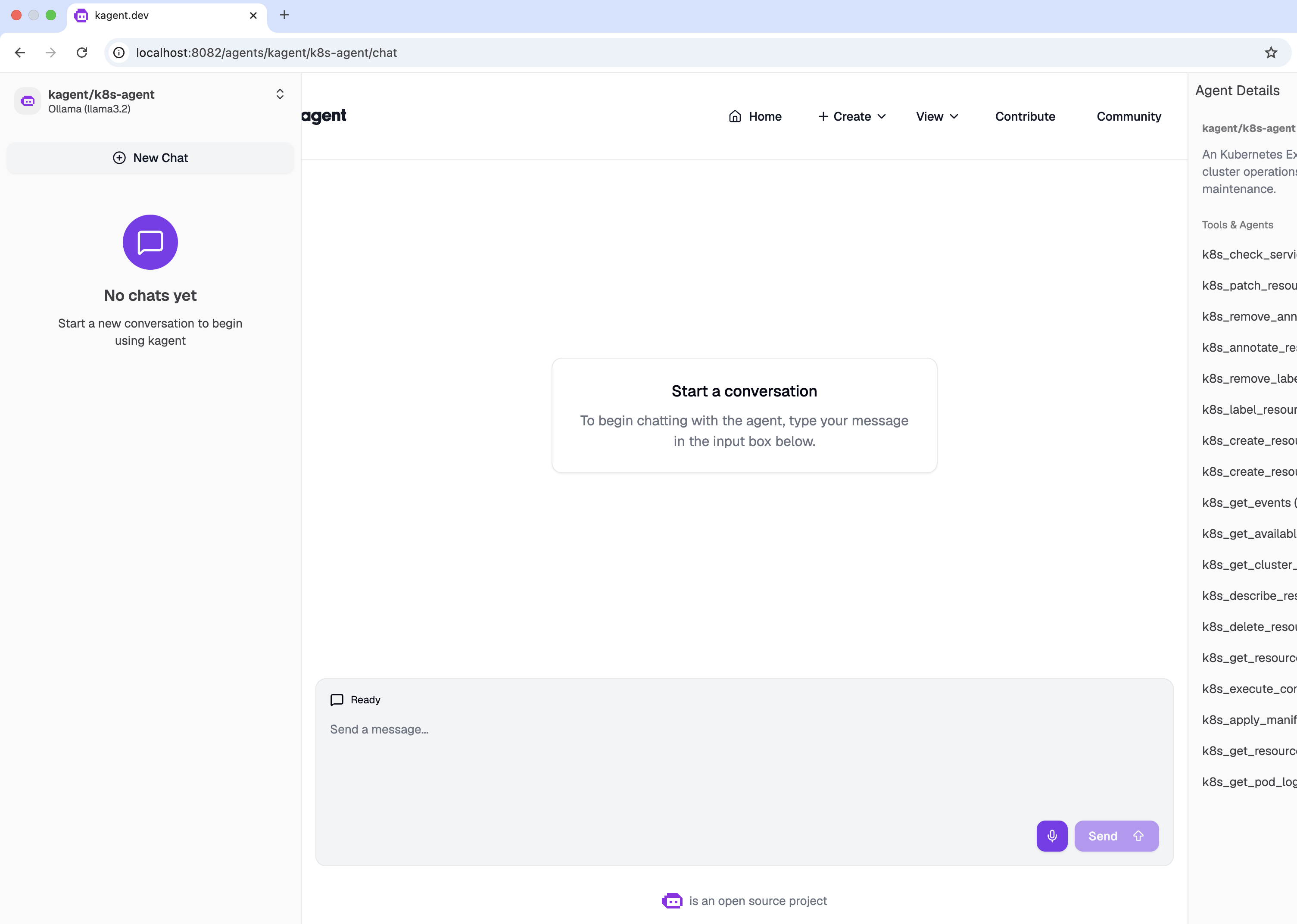Click kagent/k8s-agent name in Agent Details
The height and width of the screenshot is (924, 1297).
point(1249,128)
